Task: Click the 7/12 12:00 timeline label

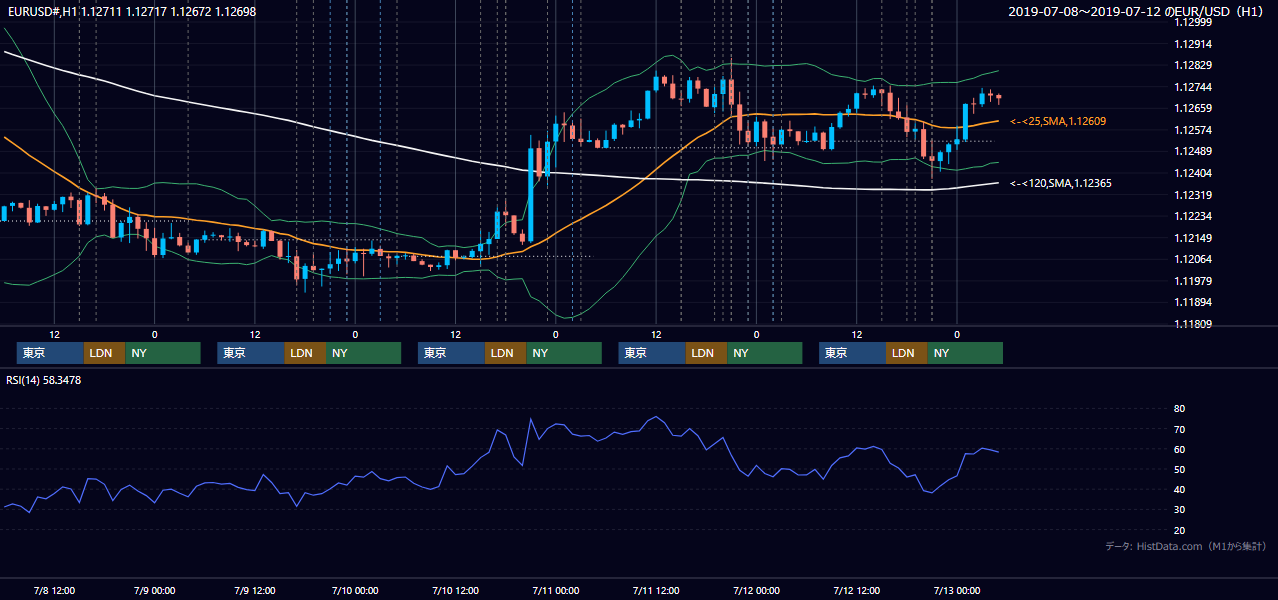Action: (x=856, y=590)
